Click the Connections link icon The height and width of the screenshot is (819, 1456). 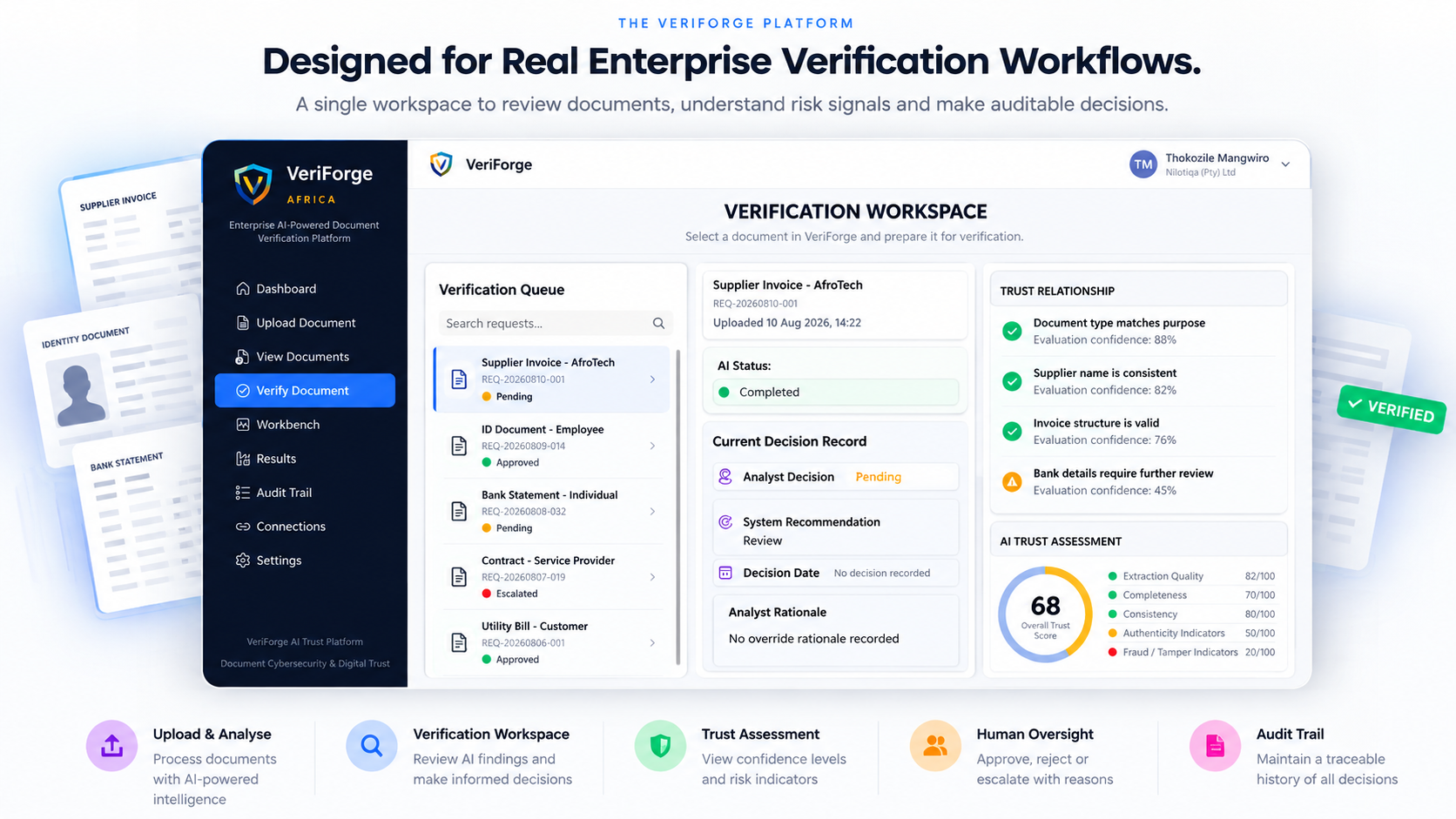243,527
